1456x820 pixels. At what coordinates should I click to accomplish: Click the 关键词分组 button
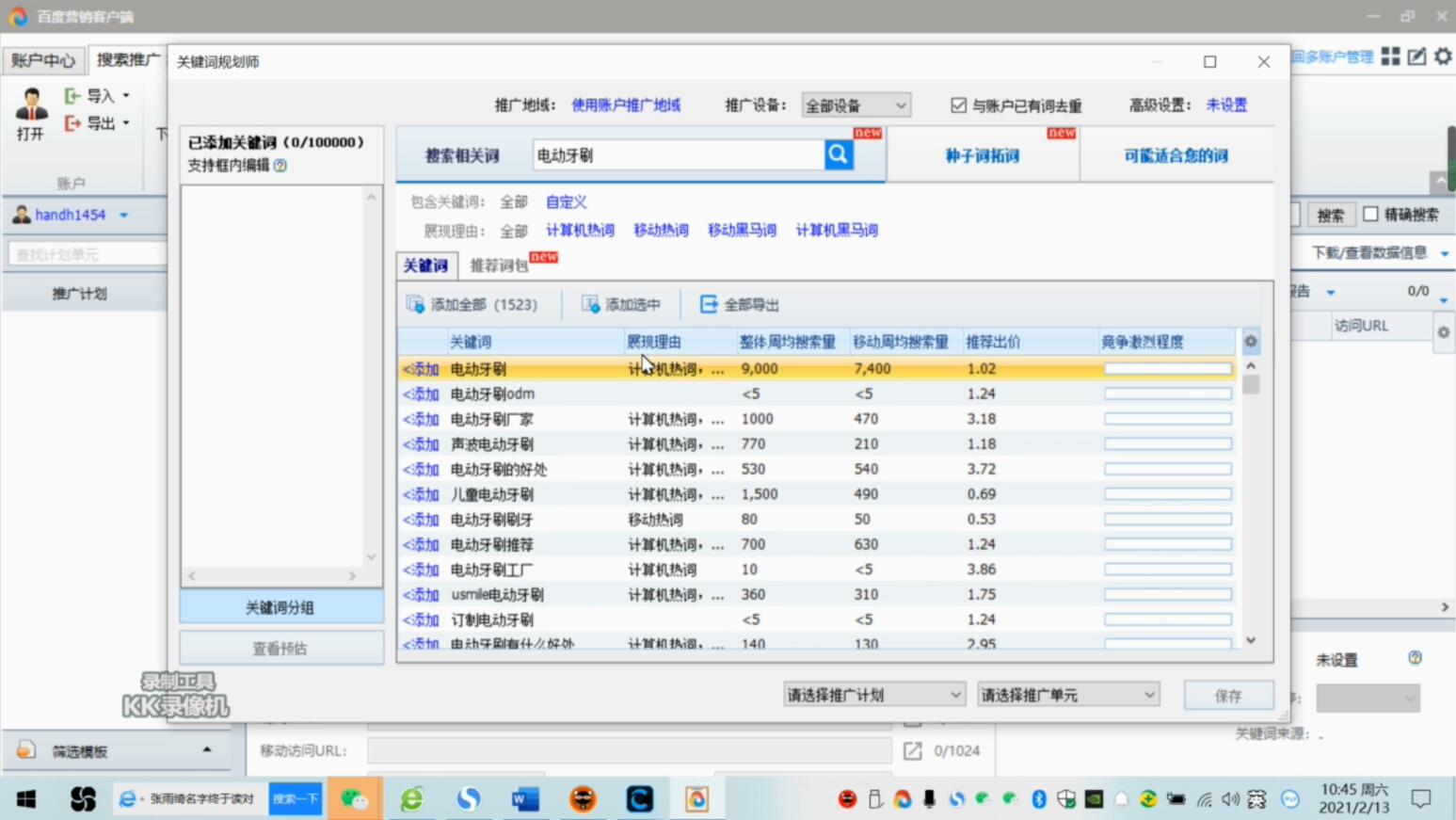click(x=280, y=608)
